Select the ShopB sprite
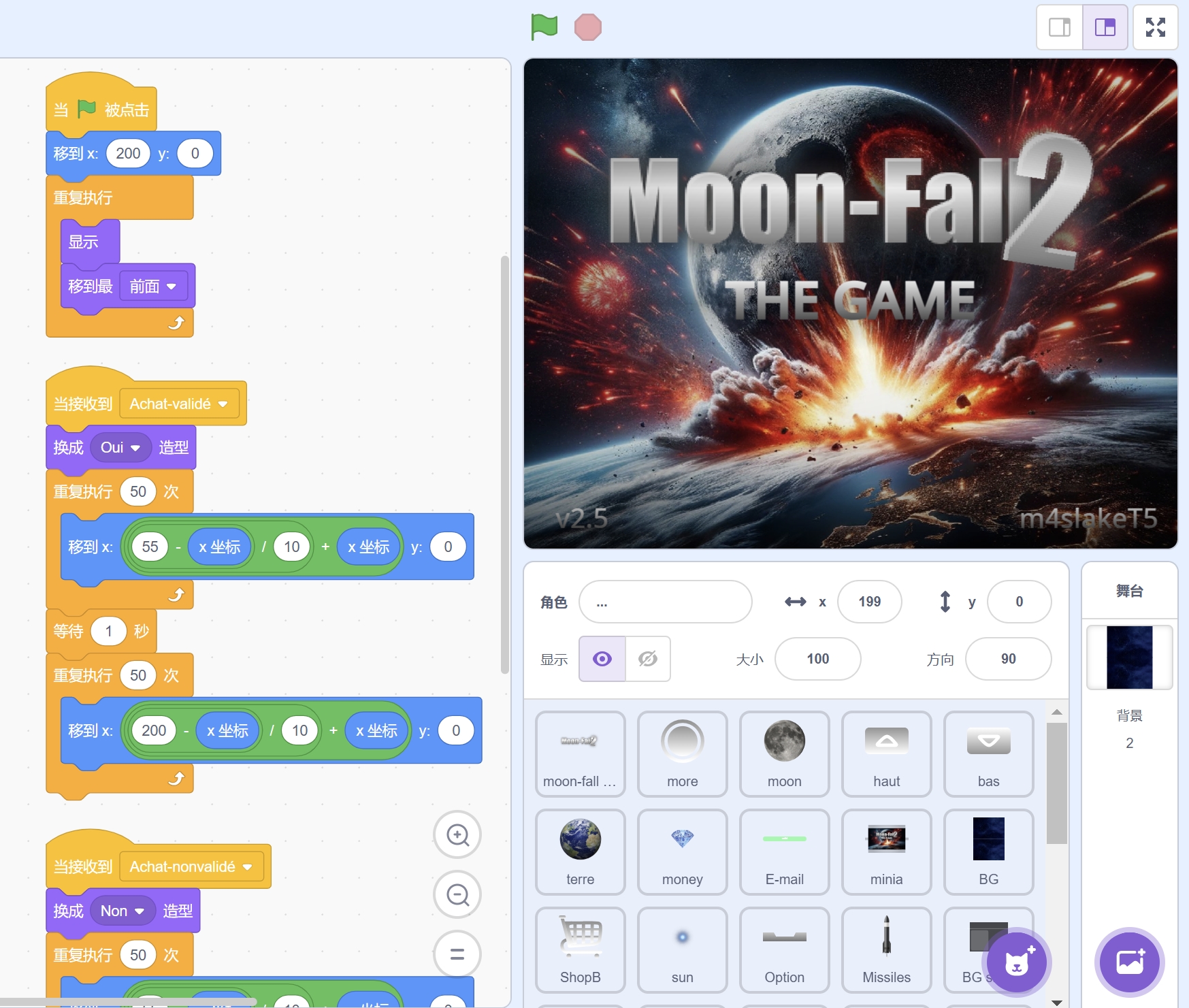Image resolution: width=1189 pixels, height=1008 pixels. [x=580, y=949]
